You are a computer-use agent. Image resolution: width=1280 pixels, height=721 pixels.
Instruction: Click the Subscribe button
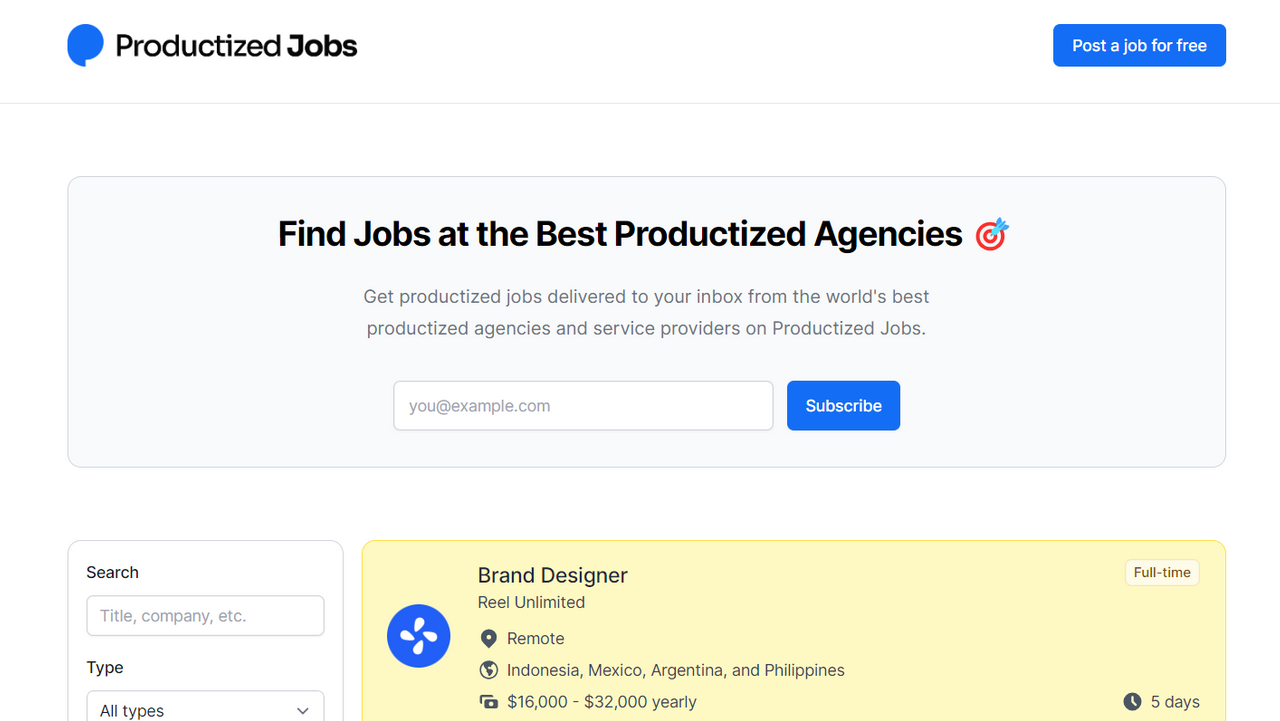pos(843,406)
